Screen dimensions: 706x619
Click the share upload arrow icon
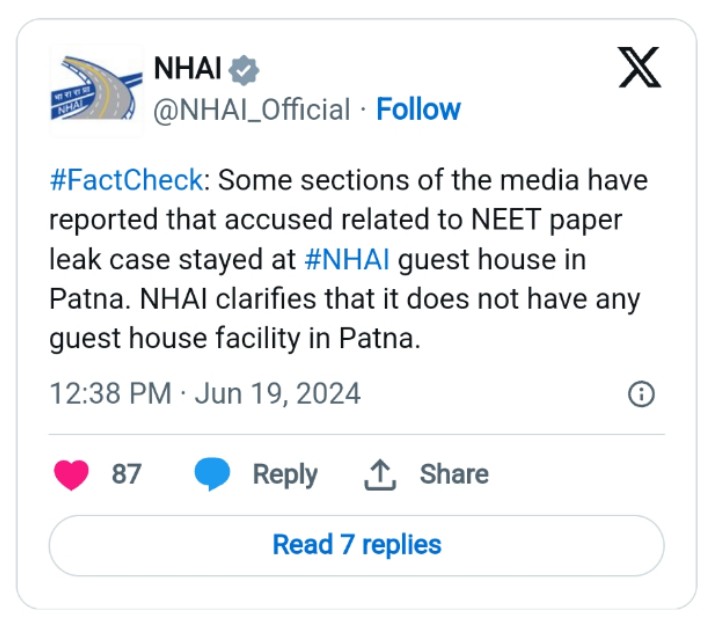(380, 474)
